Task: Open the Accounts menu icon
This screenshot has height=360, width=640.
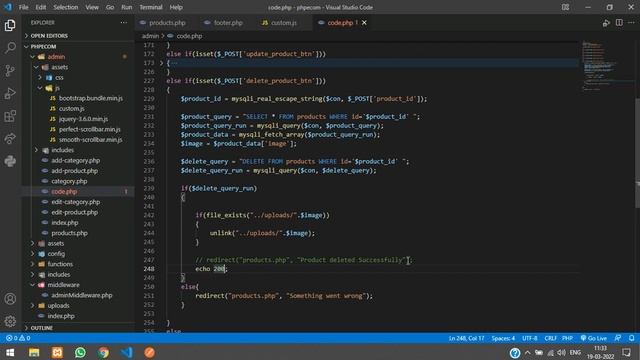Action: 10,299
